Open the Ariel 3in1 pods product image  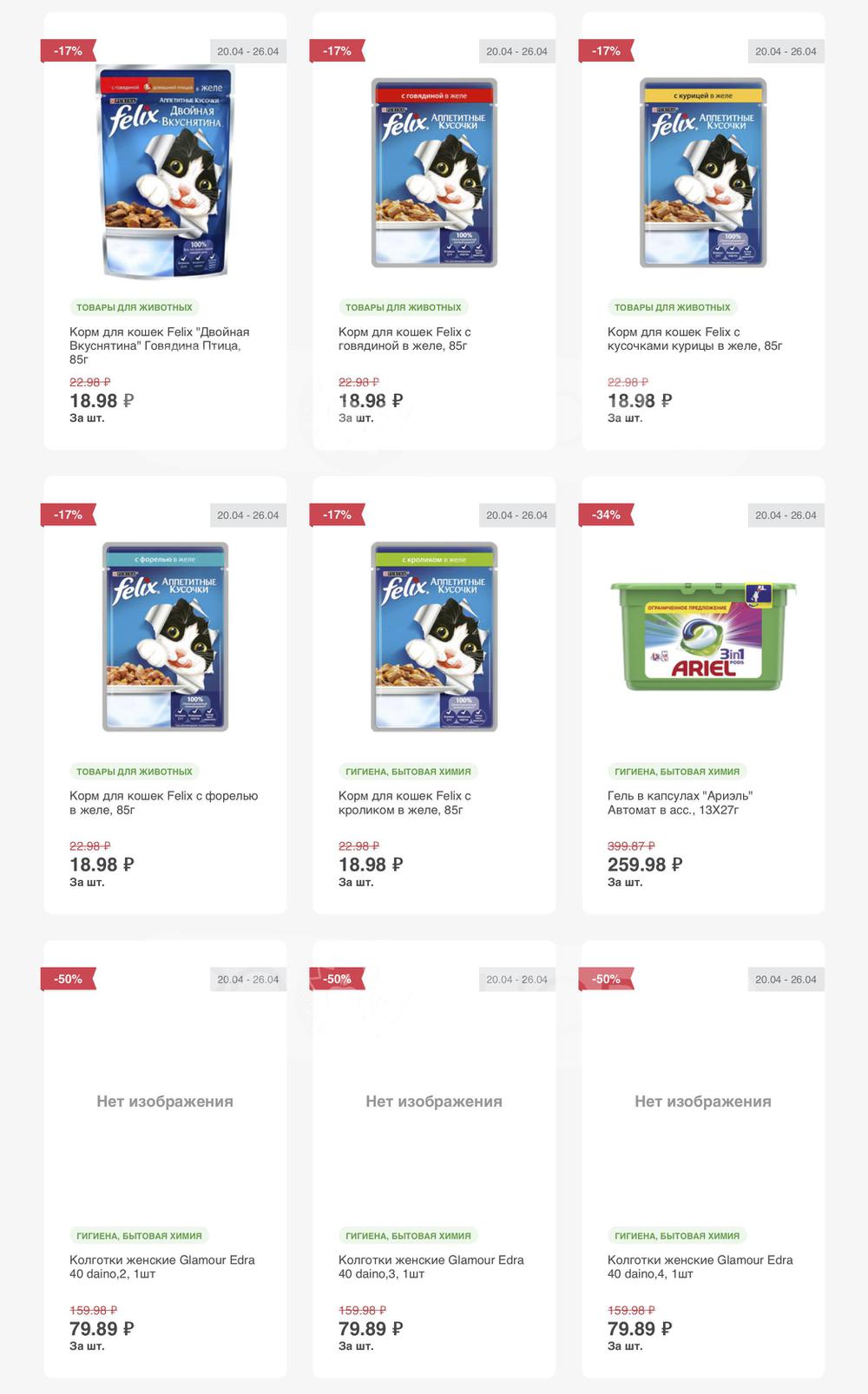click(703, 636)
